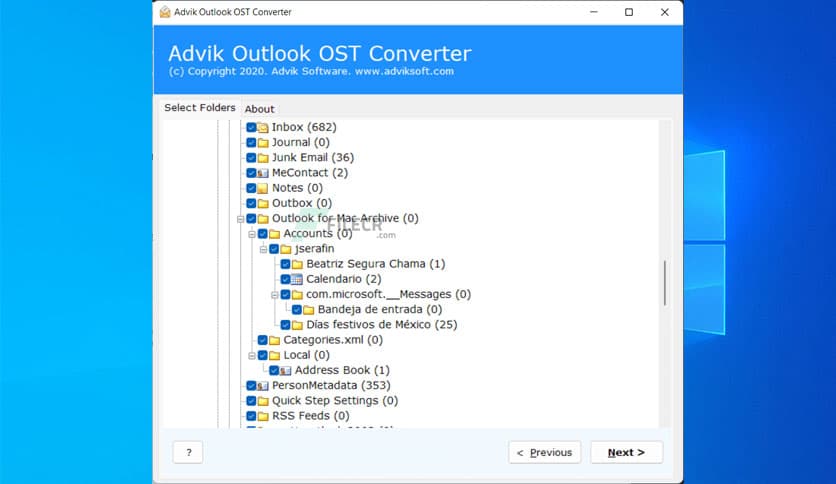Viewport: 836px width, 484px height.
Task: Deselect the Días festivos de México checkbox
Action: [x=285, y=325]
